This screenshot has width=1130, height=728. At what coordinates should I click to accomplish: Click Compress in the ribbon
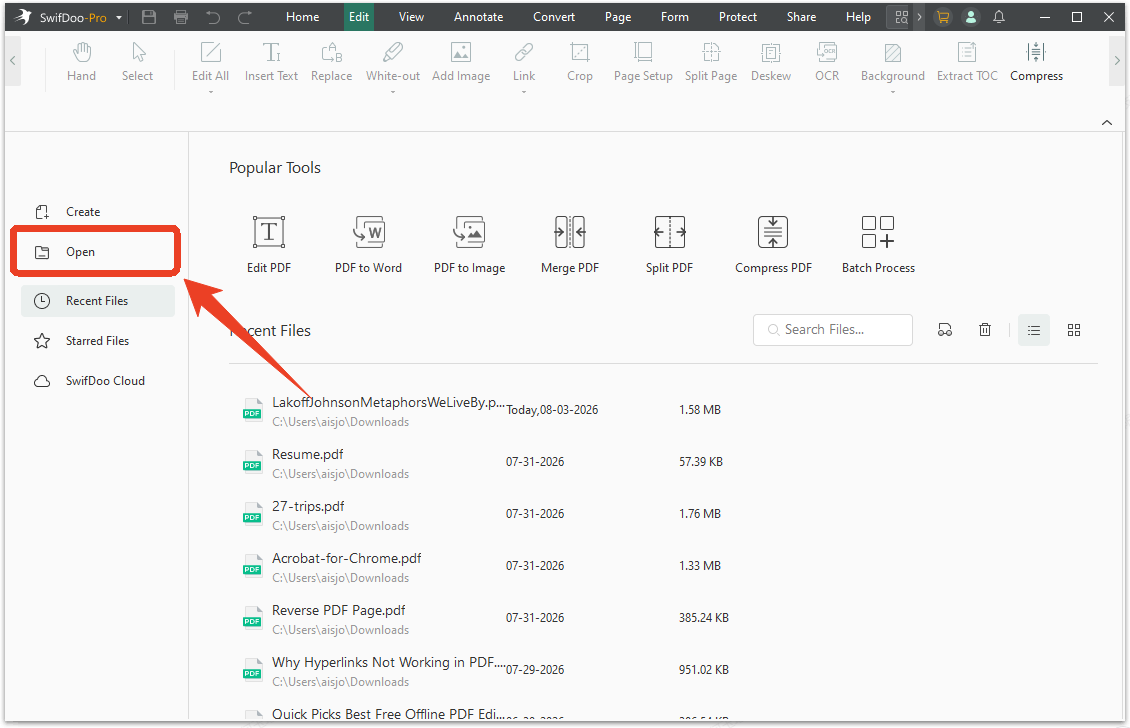point(1036,62)
